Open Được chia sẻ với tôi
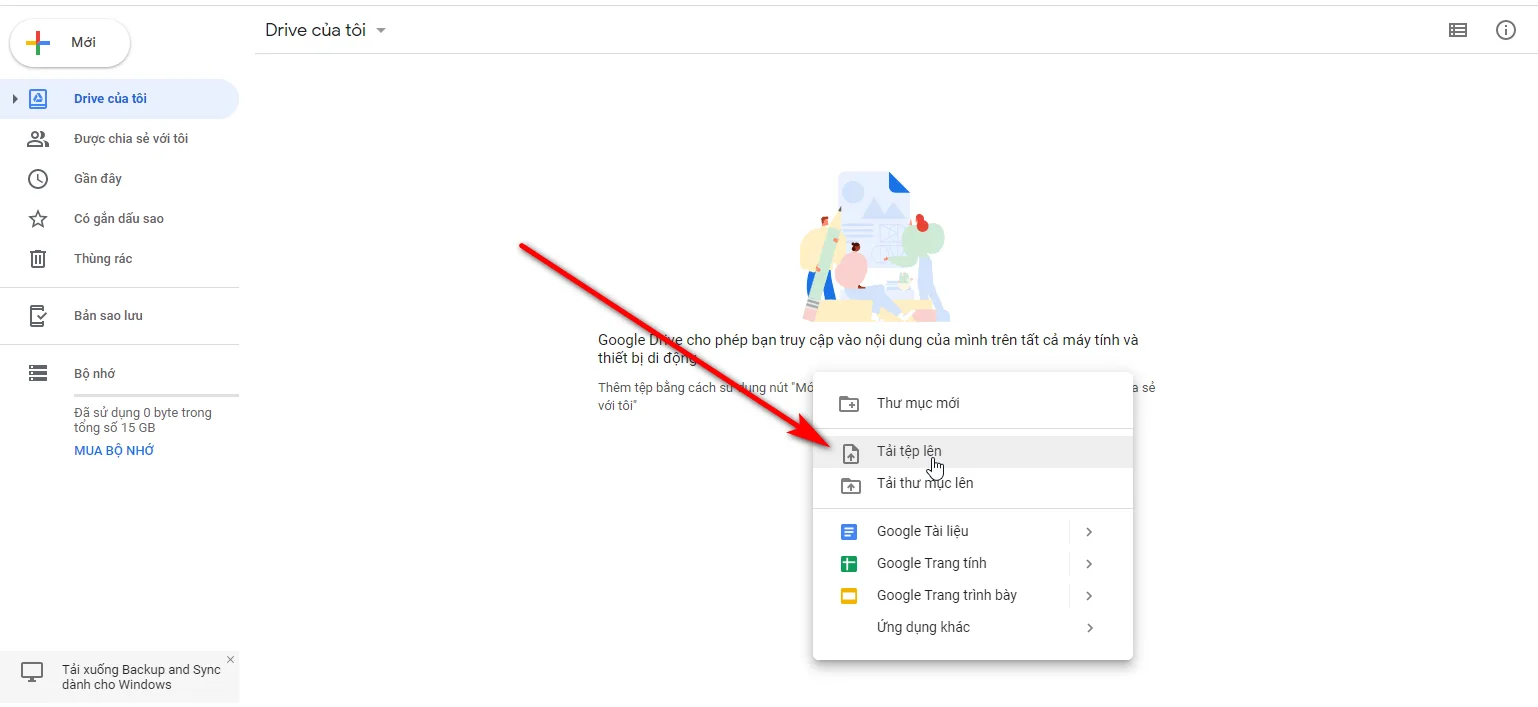The height and width of the screenshot is (707, 1538). (x=120, y=138)
